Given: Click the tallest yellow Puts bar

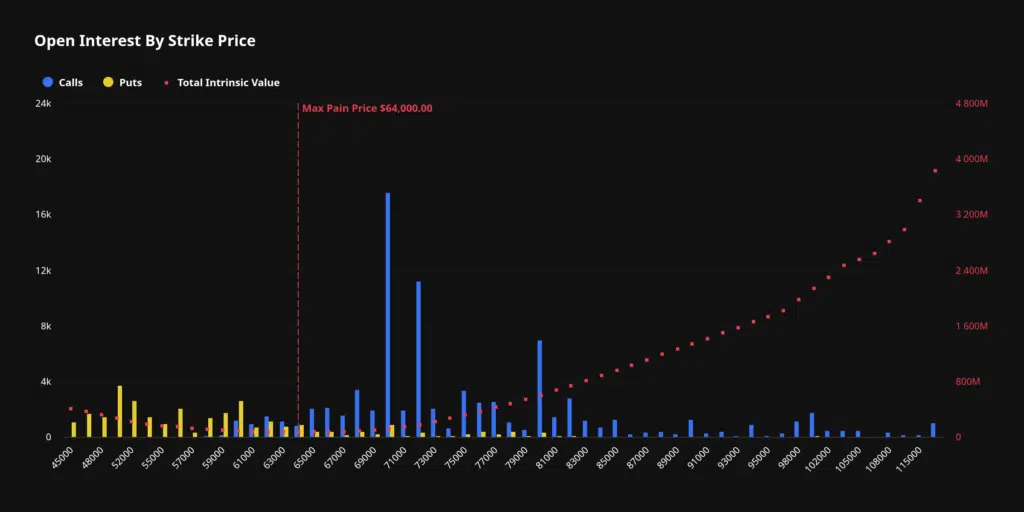Looking at the screenshot, I should (x=120, y=411).
